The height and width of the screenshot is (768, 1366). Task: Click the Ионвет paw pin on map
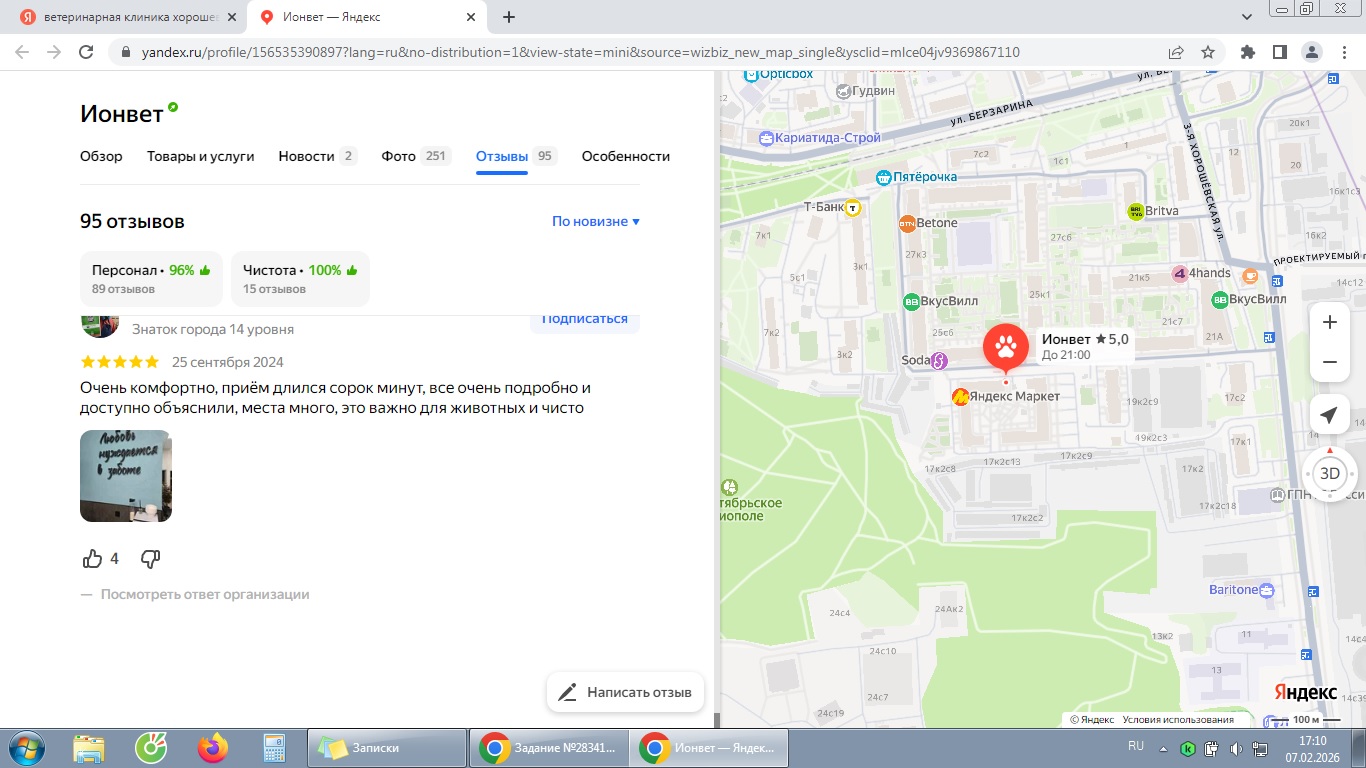coord(1005,348)
